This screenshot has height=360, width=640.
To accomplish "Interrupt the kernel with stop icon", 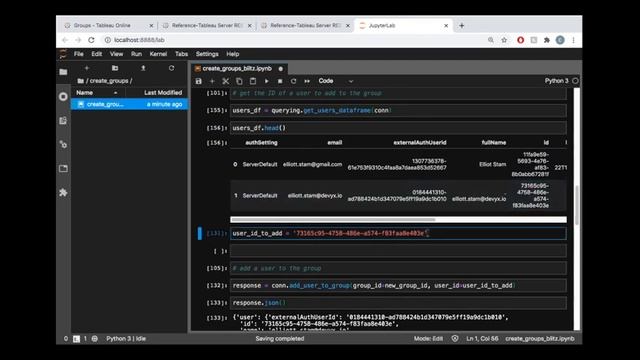I will pos(280,81).
